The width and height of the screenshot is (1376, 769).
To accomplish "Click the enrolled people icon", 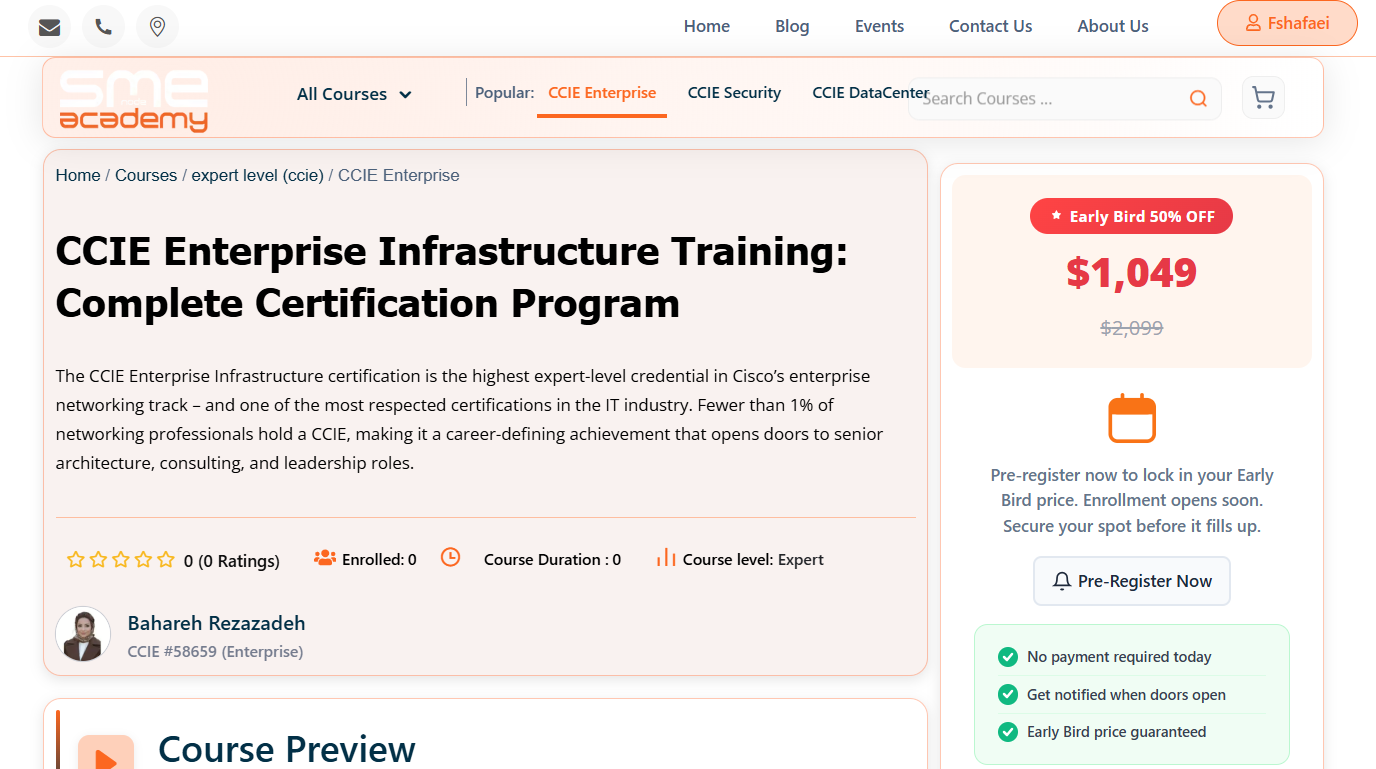I will pos(325,558).
